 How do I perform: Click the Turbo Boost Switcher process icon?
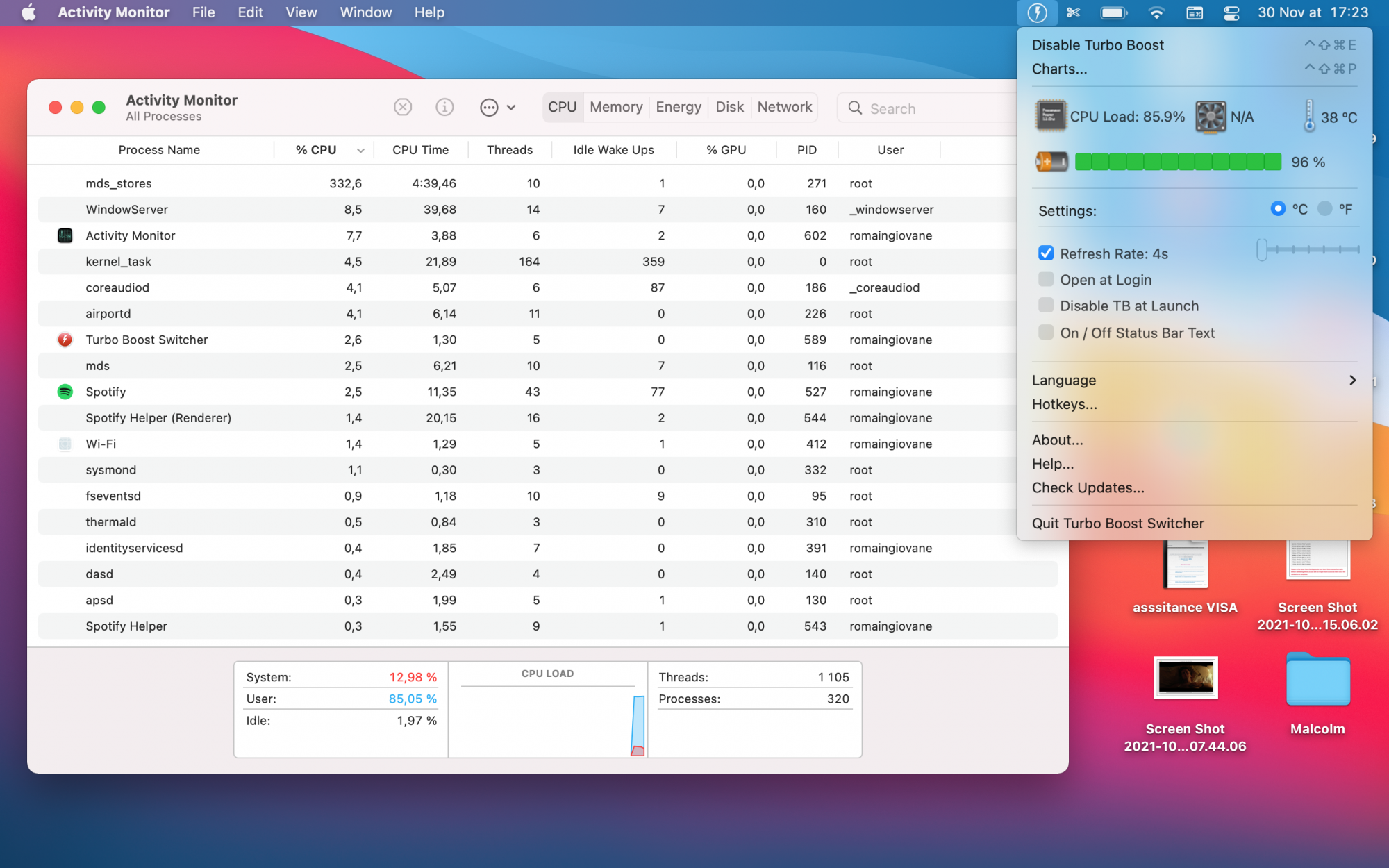pyautogui.click(x=65, y=340)
